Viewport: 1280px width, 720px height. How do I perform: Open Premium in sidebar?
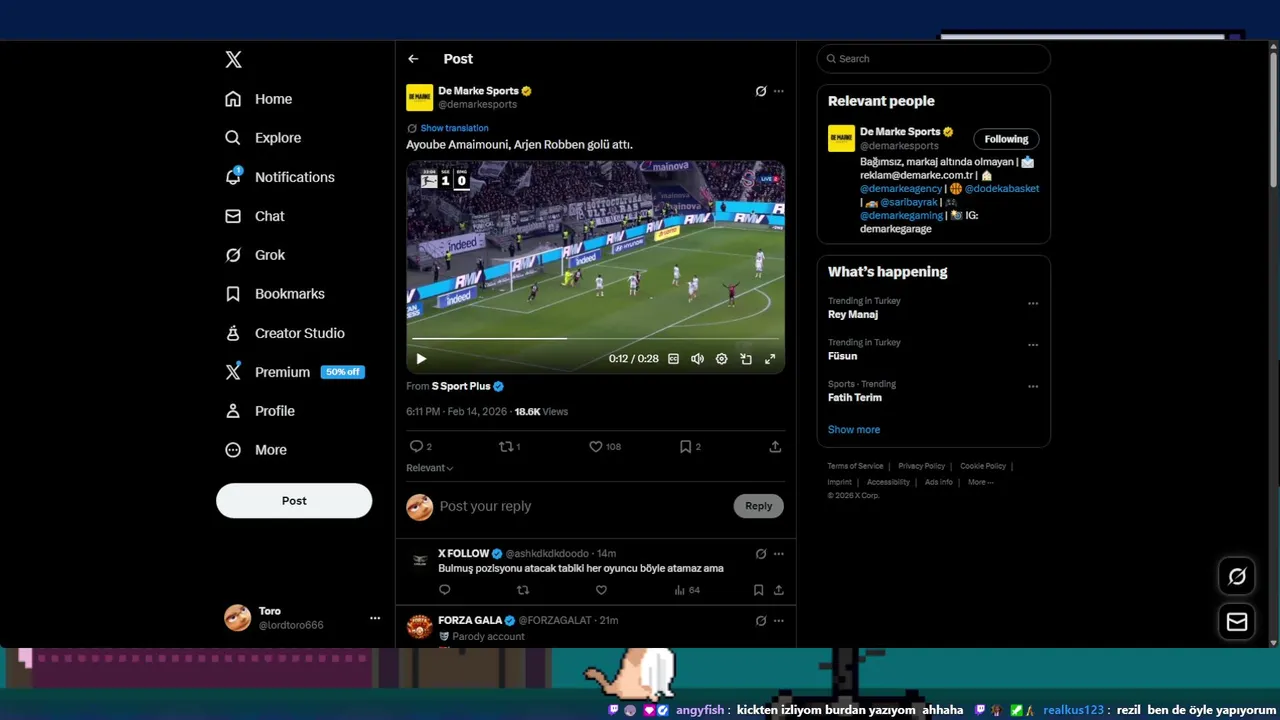[x=294, y=372]
